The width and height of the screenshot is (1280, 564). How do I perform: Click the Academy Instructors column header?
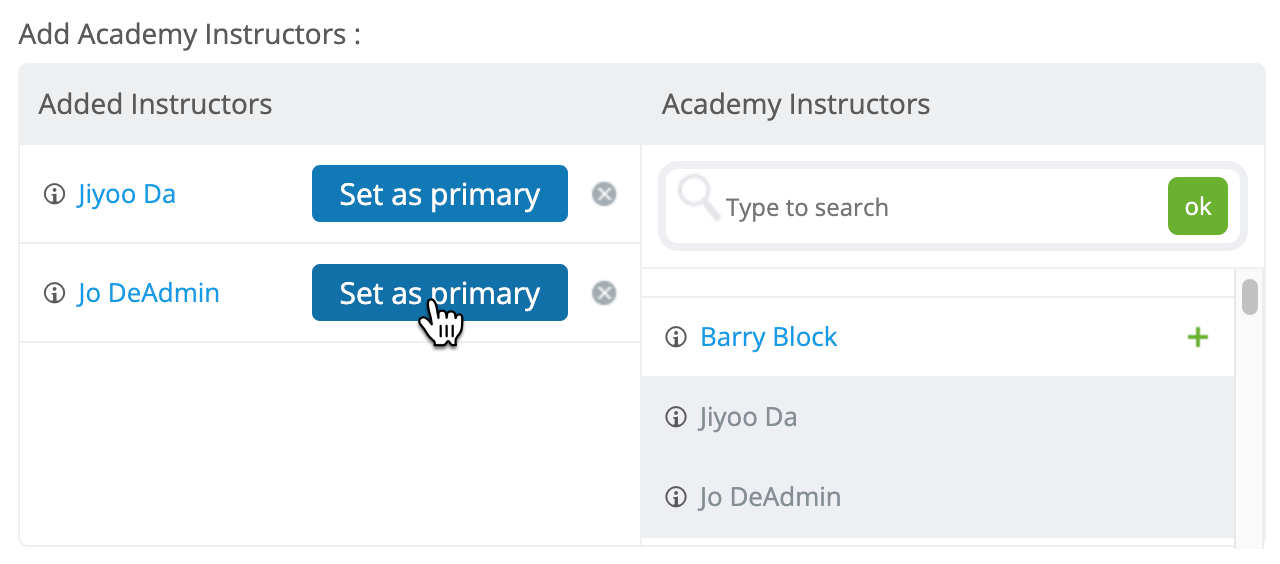(796, 104)
